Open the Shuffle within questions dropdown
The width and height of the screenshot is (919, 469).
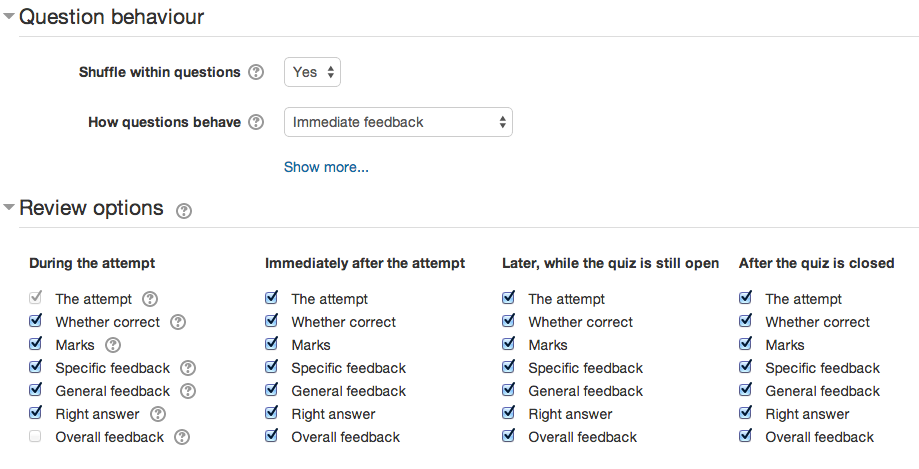pos(312,72)
